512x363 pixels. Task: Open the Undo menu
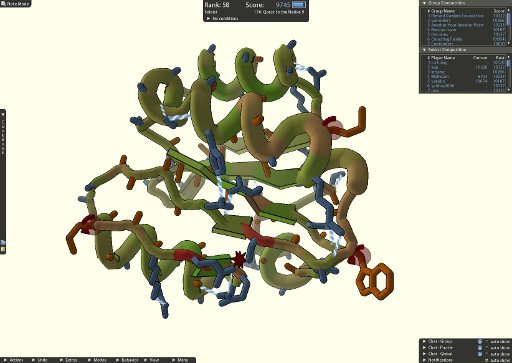[40, 360]
